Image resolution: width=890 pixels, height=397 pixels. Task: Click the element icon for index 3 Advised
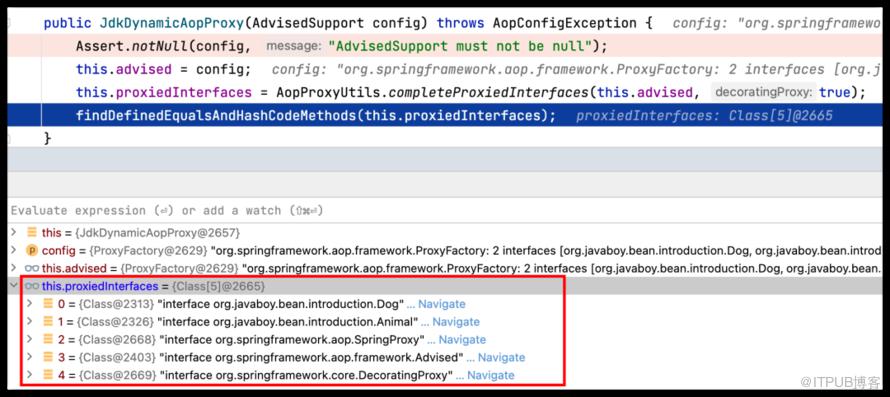(x=48, y=357)
